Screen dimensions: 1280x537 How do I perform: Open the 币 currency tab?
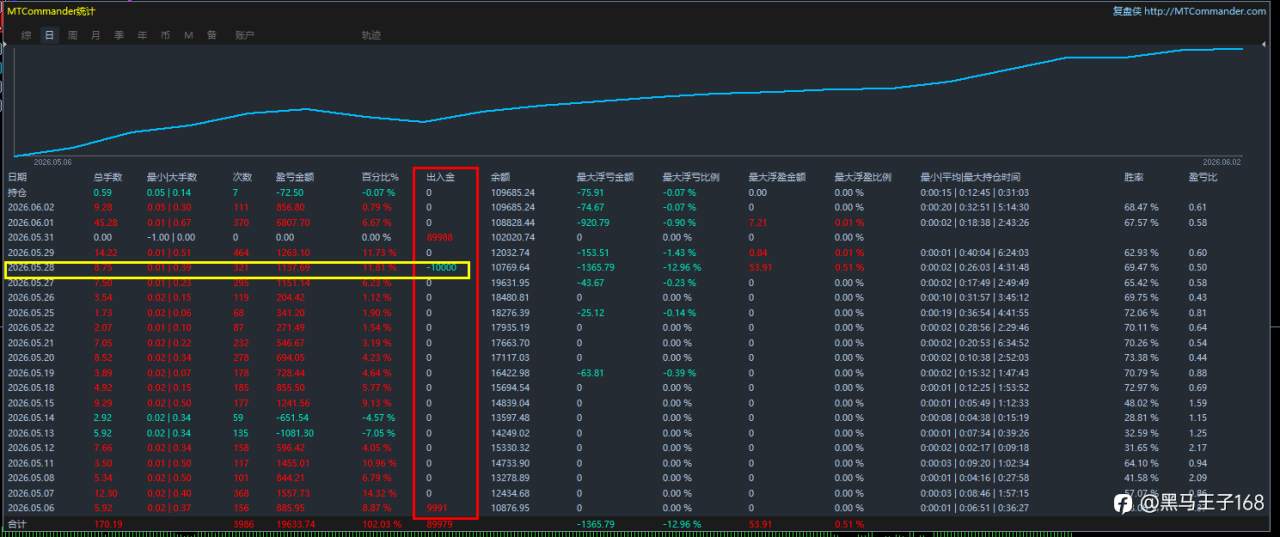tap(165, 35)
